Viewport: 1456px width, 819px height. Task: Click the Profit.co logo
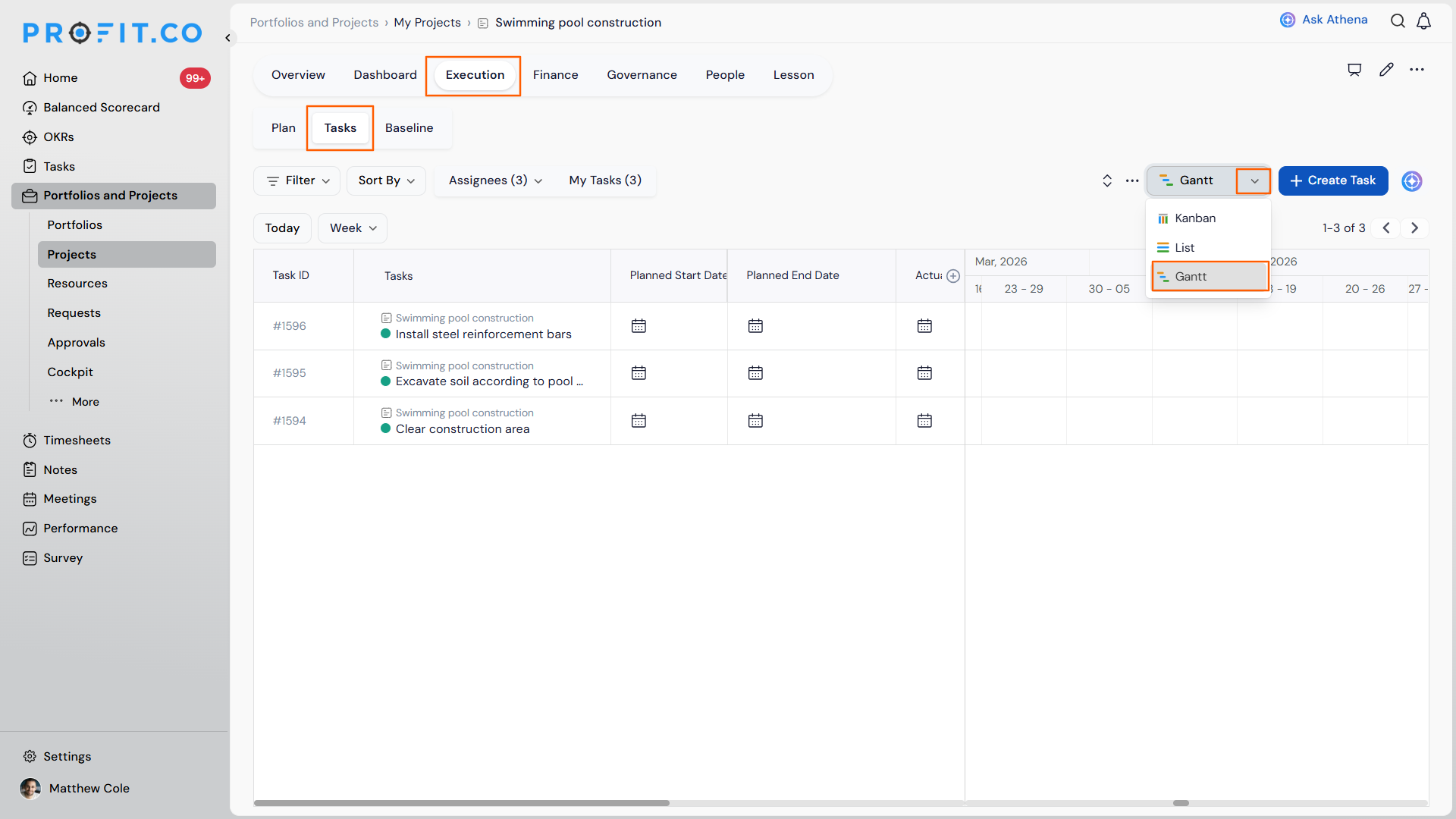[x=112, y=33]
